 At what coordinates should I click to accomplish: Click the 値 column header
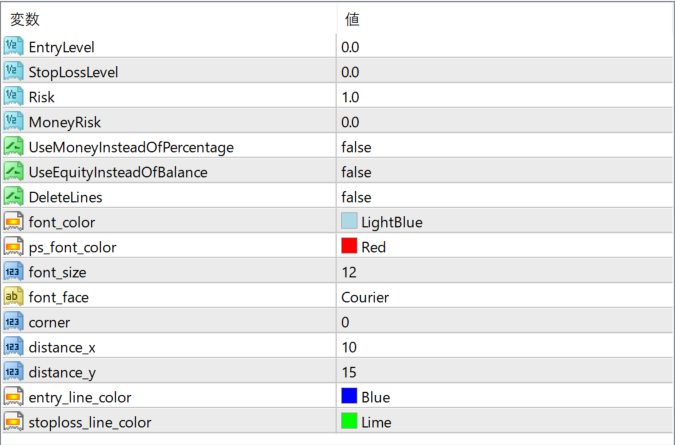point(352,19)
